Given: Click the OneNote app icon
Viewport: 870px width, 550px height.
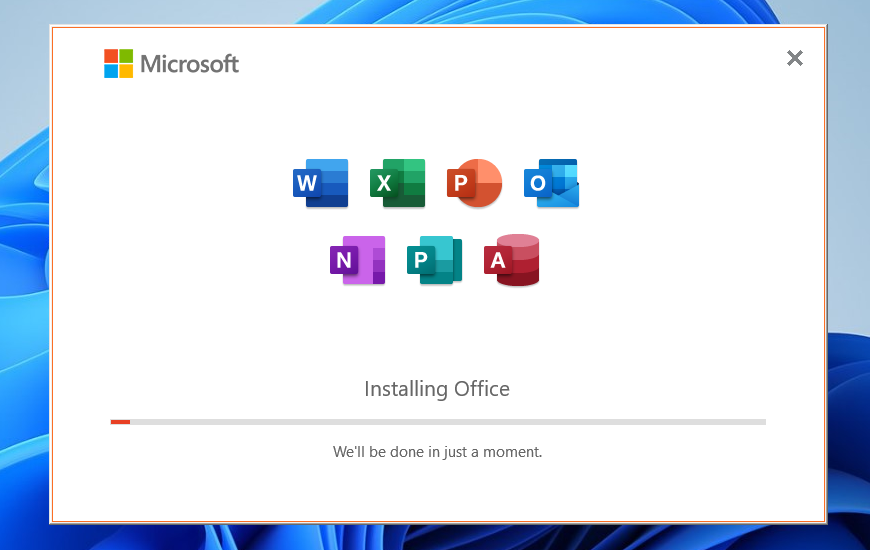Looking at the screenshot, I should (x=357, y=260).
